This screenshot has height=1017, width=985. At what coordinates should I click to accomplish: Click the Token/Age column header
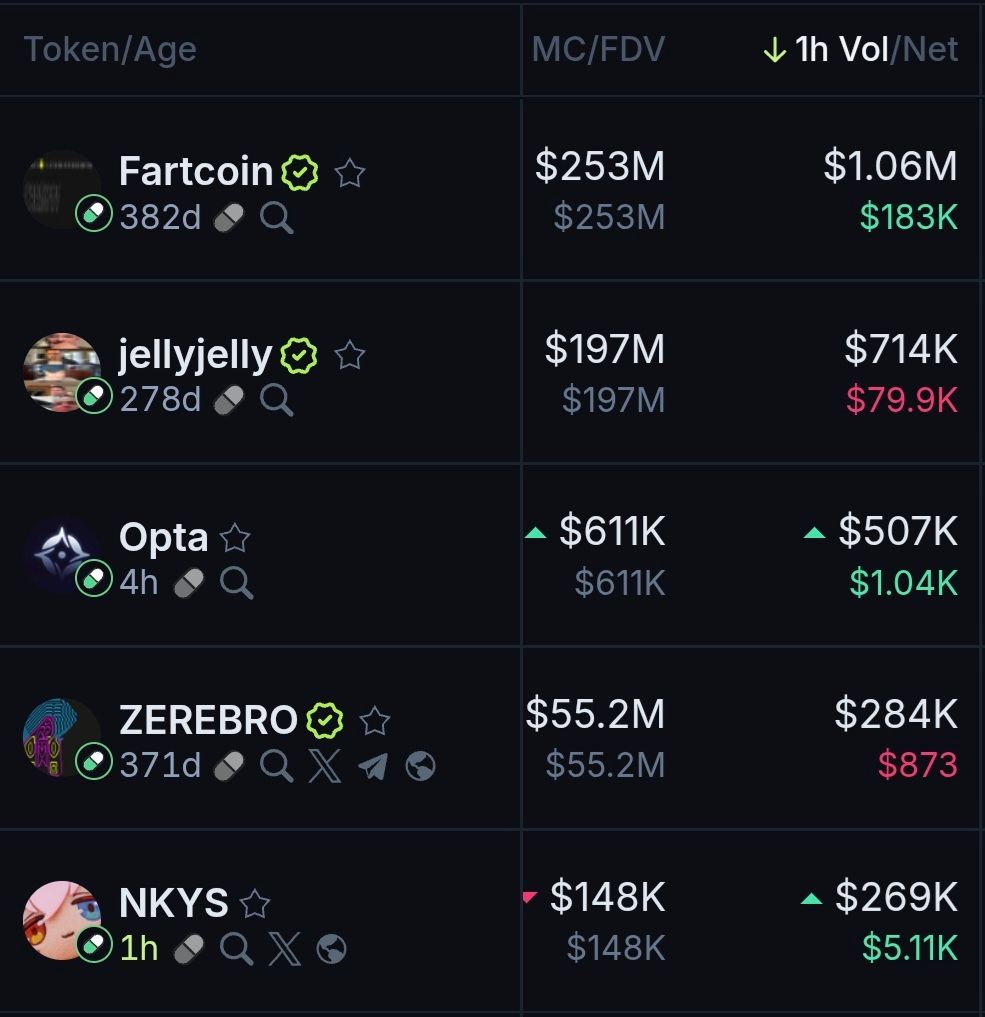point(110,49)
